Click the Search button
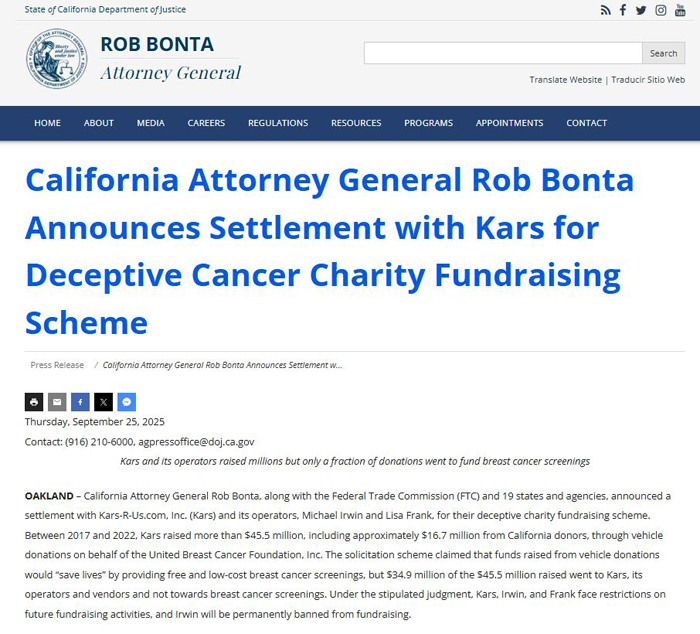The width and height of the screenshot is (700, 634). 663,53
